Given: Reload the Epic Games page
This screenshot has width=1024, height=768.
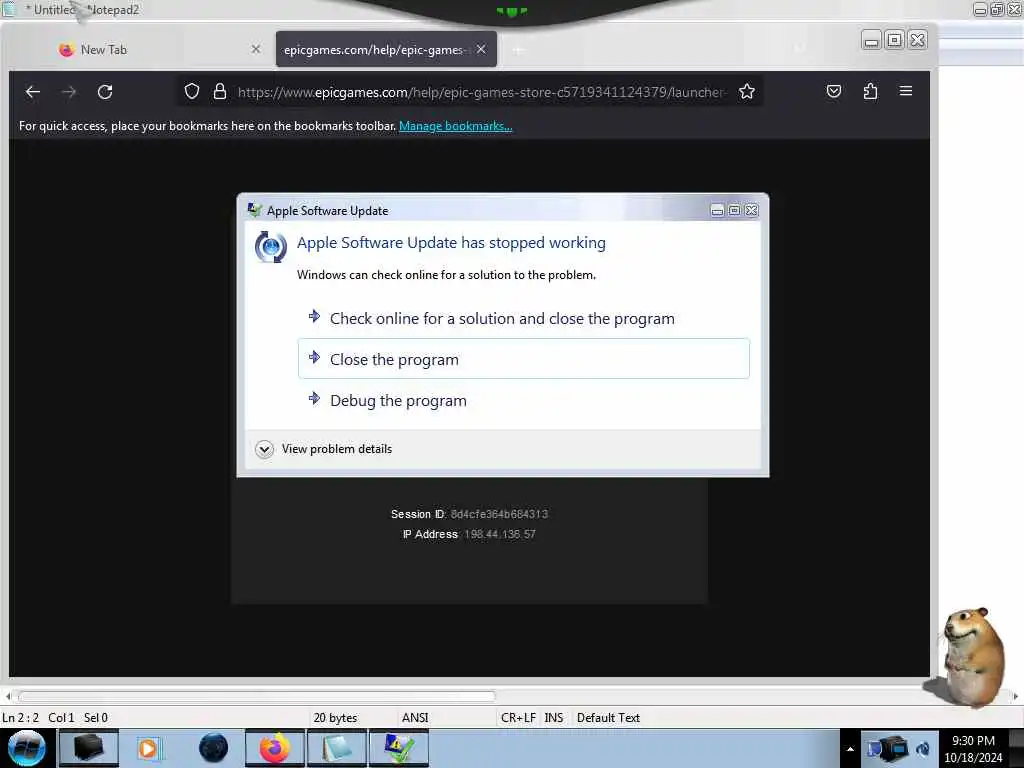Looking at the screenshot, I should coord(105,92).
